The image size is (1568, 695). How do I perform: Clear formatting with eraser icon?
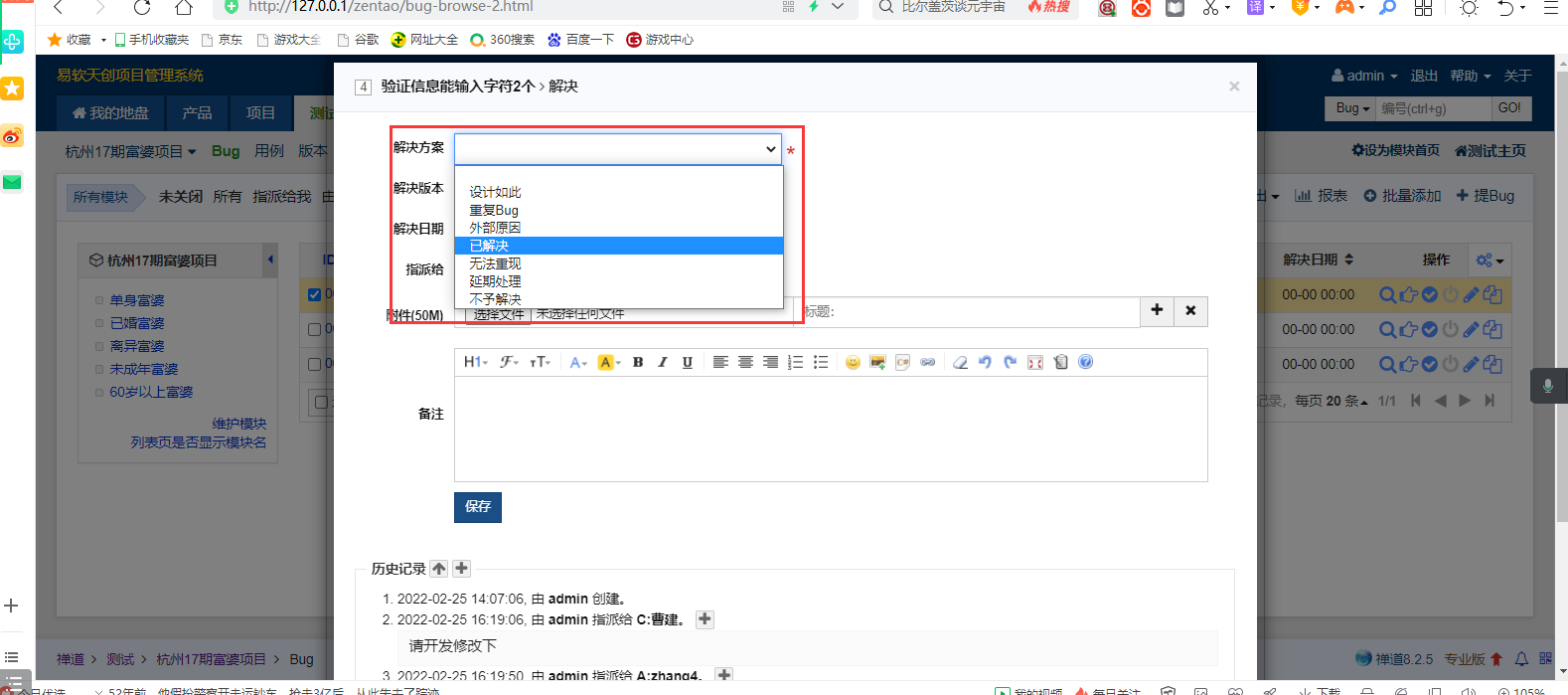pyautogui.click(x=960, y=362)
